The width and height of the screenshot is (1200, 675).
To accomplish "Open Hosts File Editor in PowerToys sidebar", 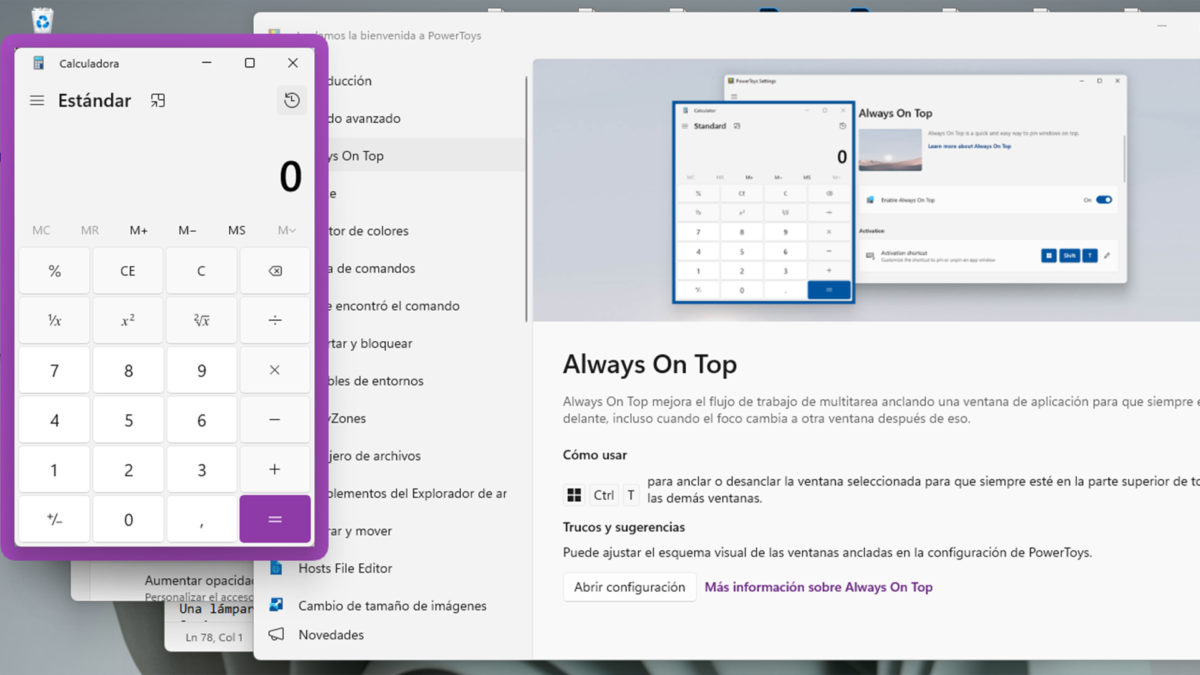I will pos(345,568).
